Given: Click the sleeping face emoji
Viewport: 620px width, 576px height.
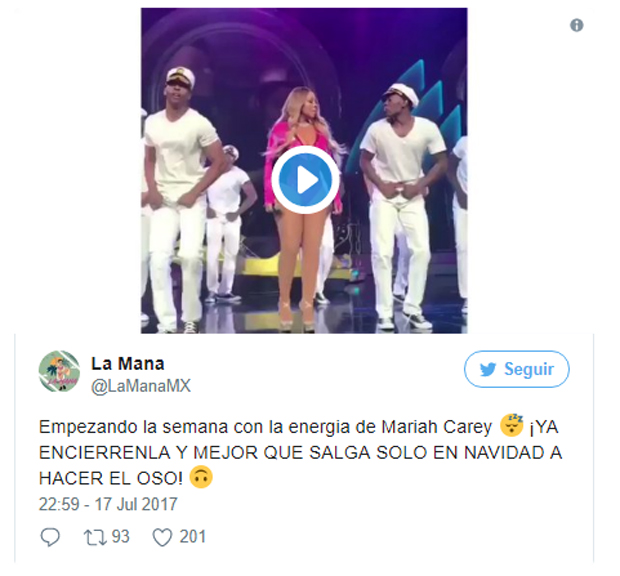Looking at the screenshot, I should [512, 425].
